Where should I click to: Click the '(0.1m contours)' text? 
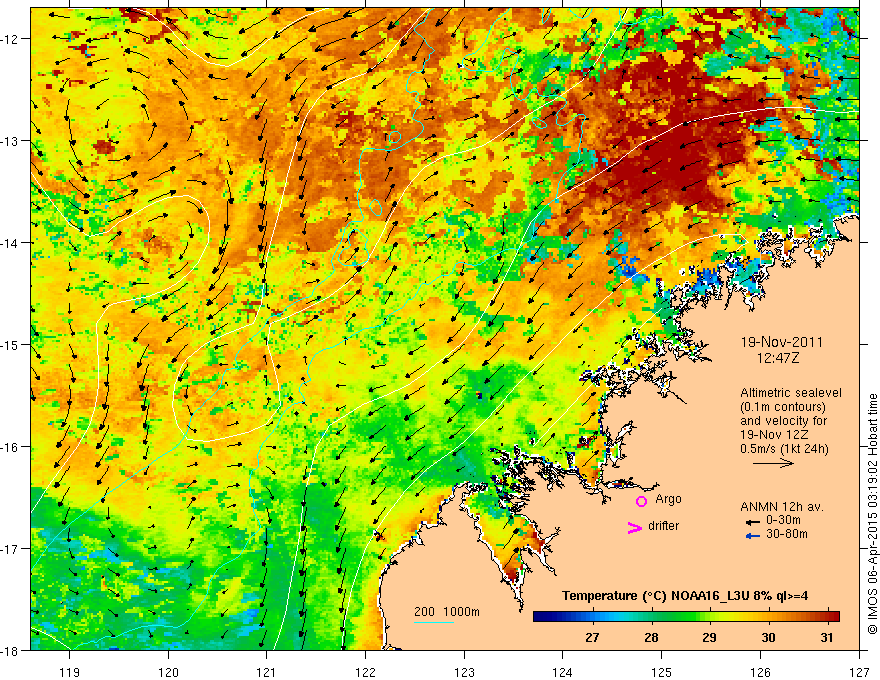point(783,407)
